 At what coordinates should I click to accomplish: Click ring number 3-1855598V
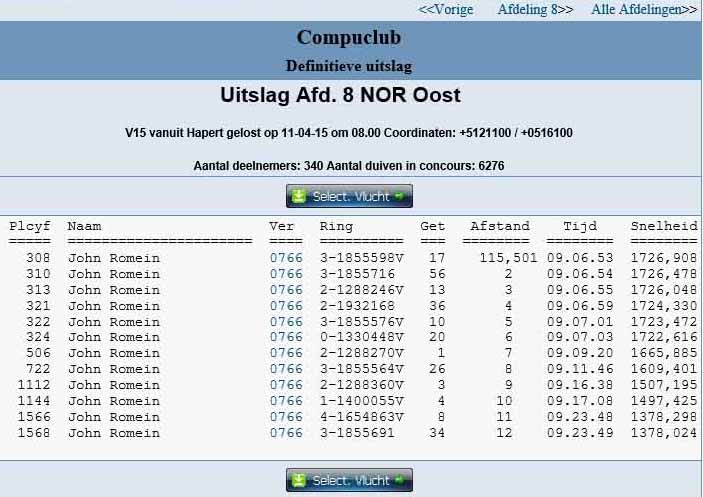[x=362, y=258]
